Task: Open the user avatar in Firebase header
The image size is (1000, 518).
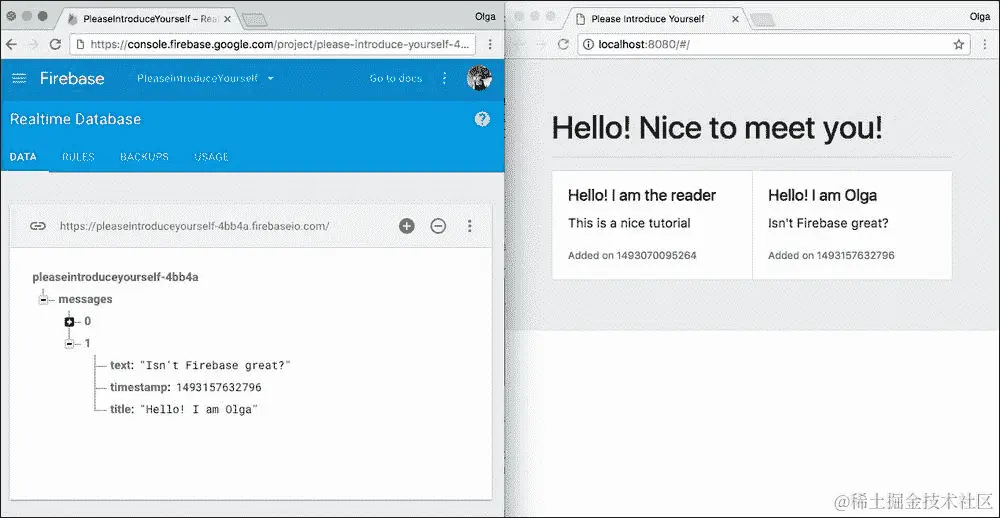Action: click(x=479, y=78)
